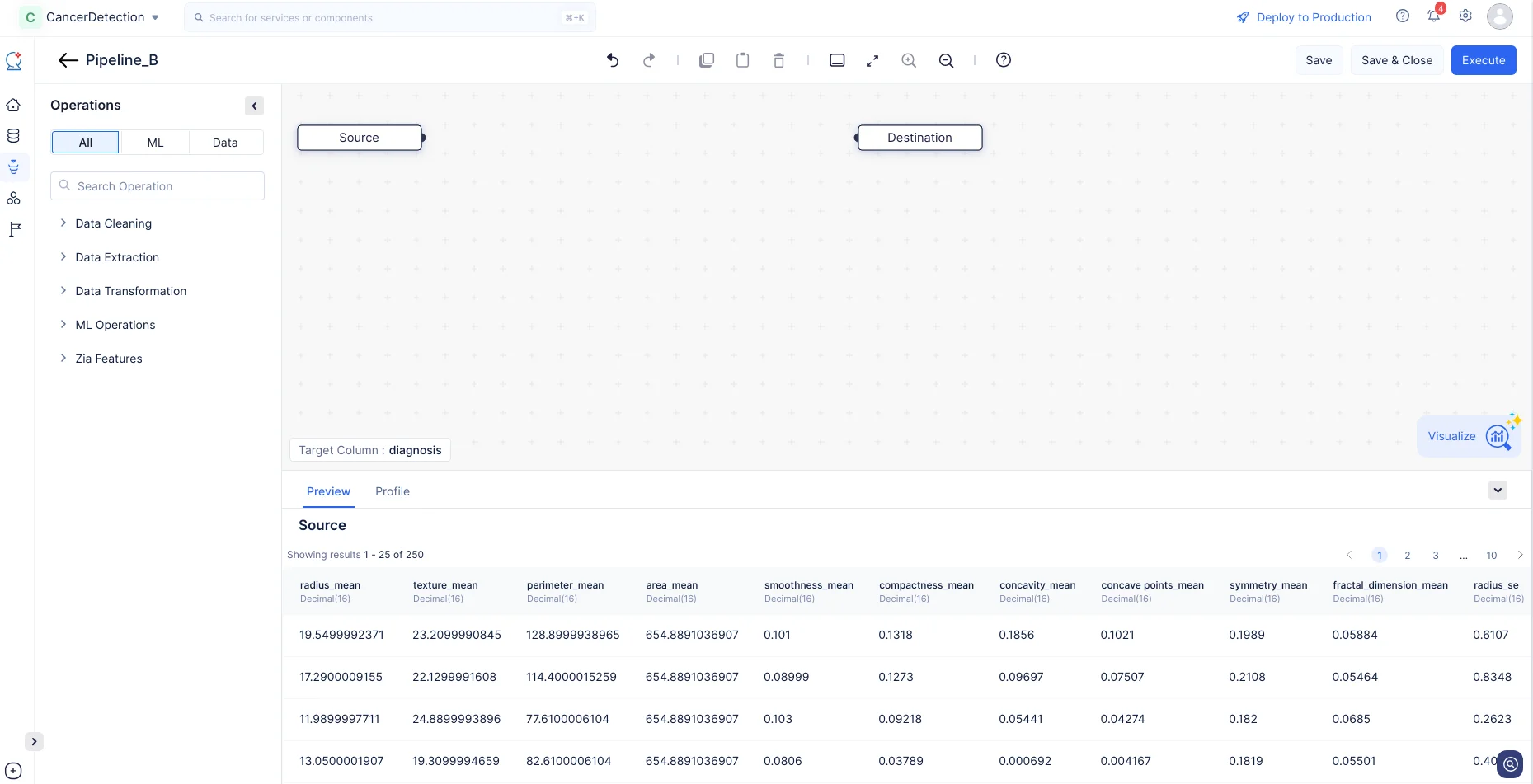Collapse the Operations panel
1533x784 pixels.
(255, 106)
